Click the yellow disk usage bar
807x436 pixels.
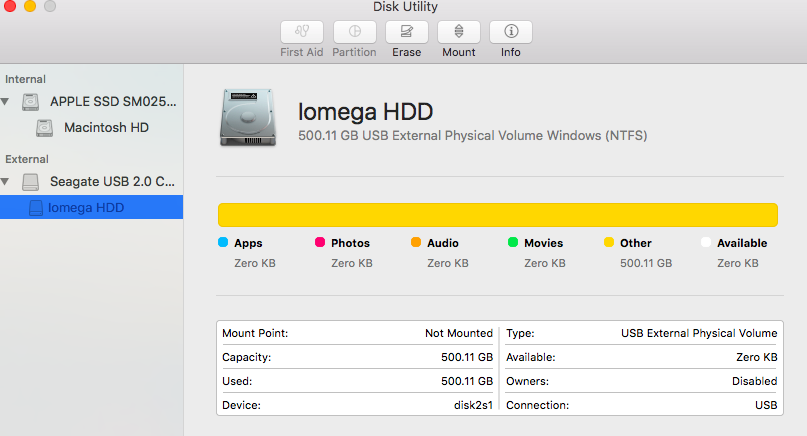click(x=498, y=215)
